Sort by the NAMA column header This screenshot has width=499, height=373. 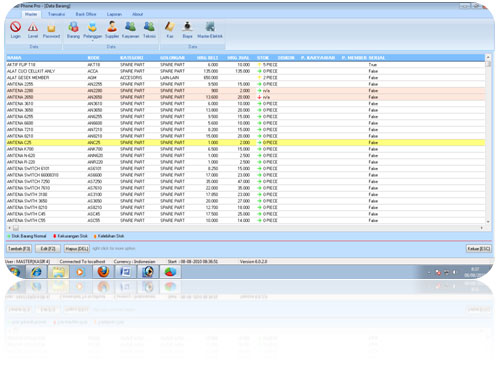click(x=14, y=58)
